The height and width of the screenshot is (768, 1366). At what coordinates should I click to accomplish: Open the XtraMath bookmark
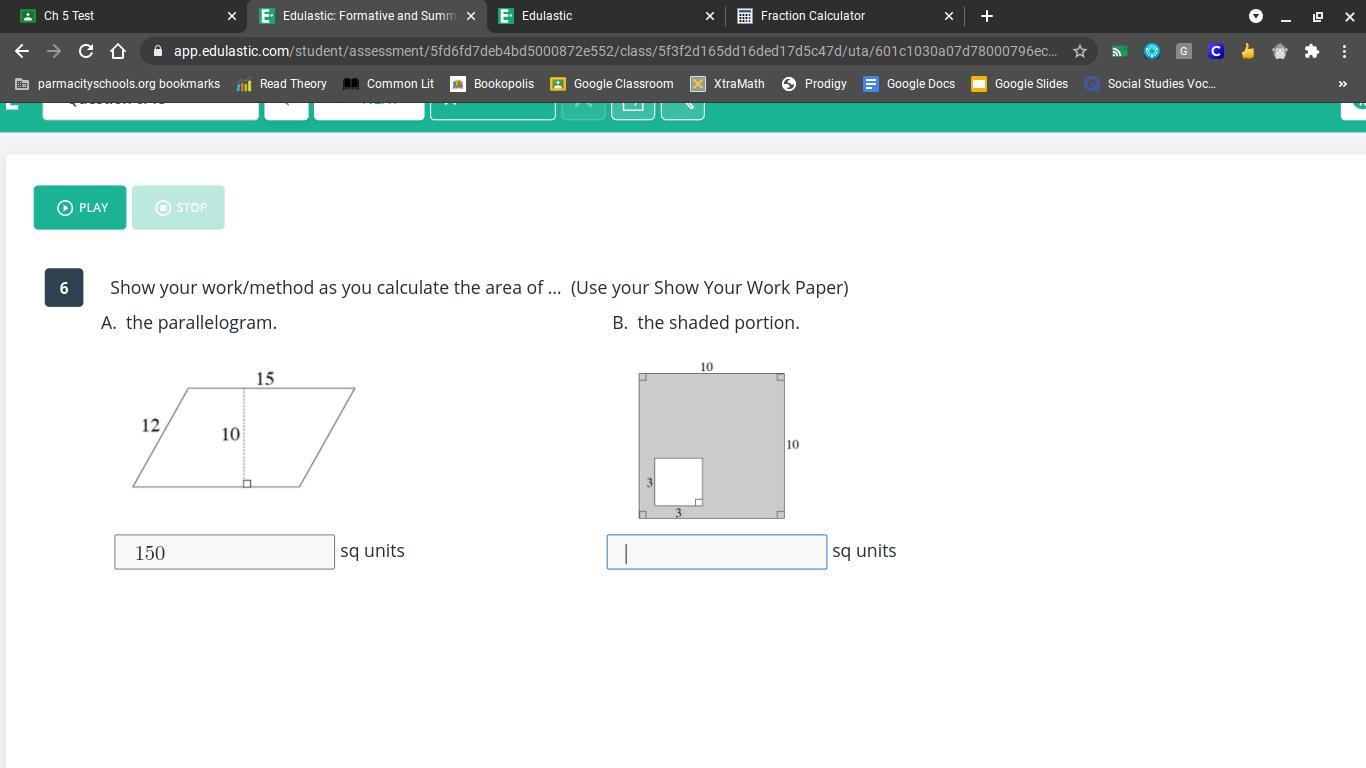[x=728, y=84]
